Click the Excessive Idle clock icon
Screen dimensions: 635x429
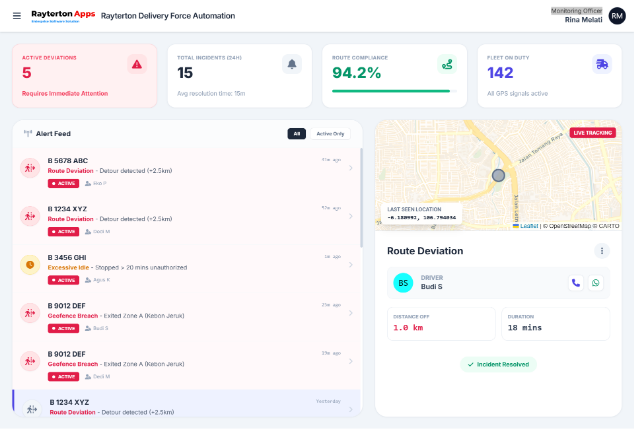[x=30, y=265]
